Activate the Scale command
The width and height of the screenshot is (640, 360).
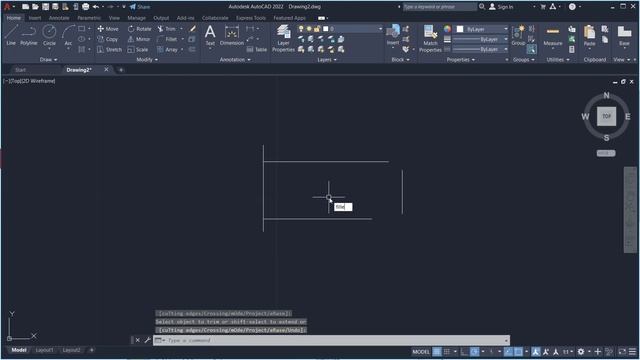coord(138,49)
